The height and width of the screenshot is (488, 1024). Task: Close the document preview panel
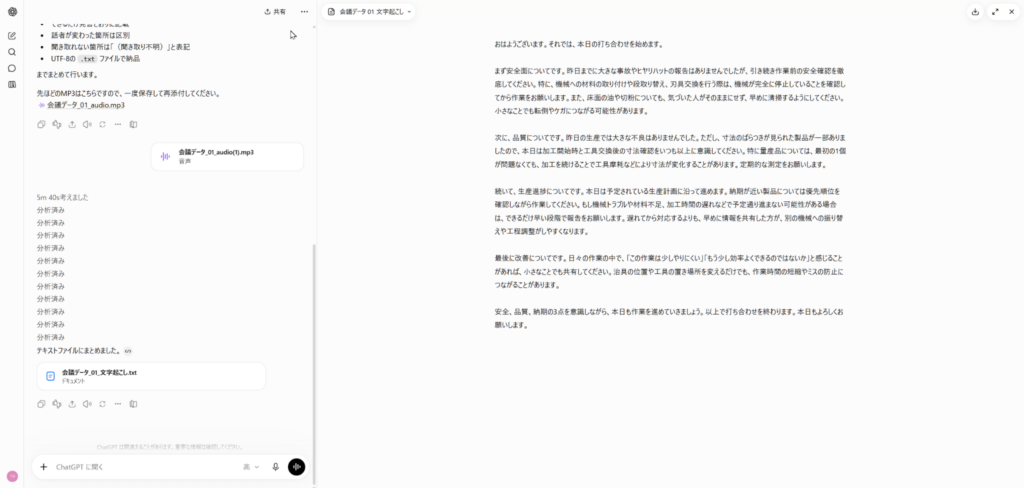pyautogui.click(x=1012, y=12)
